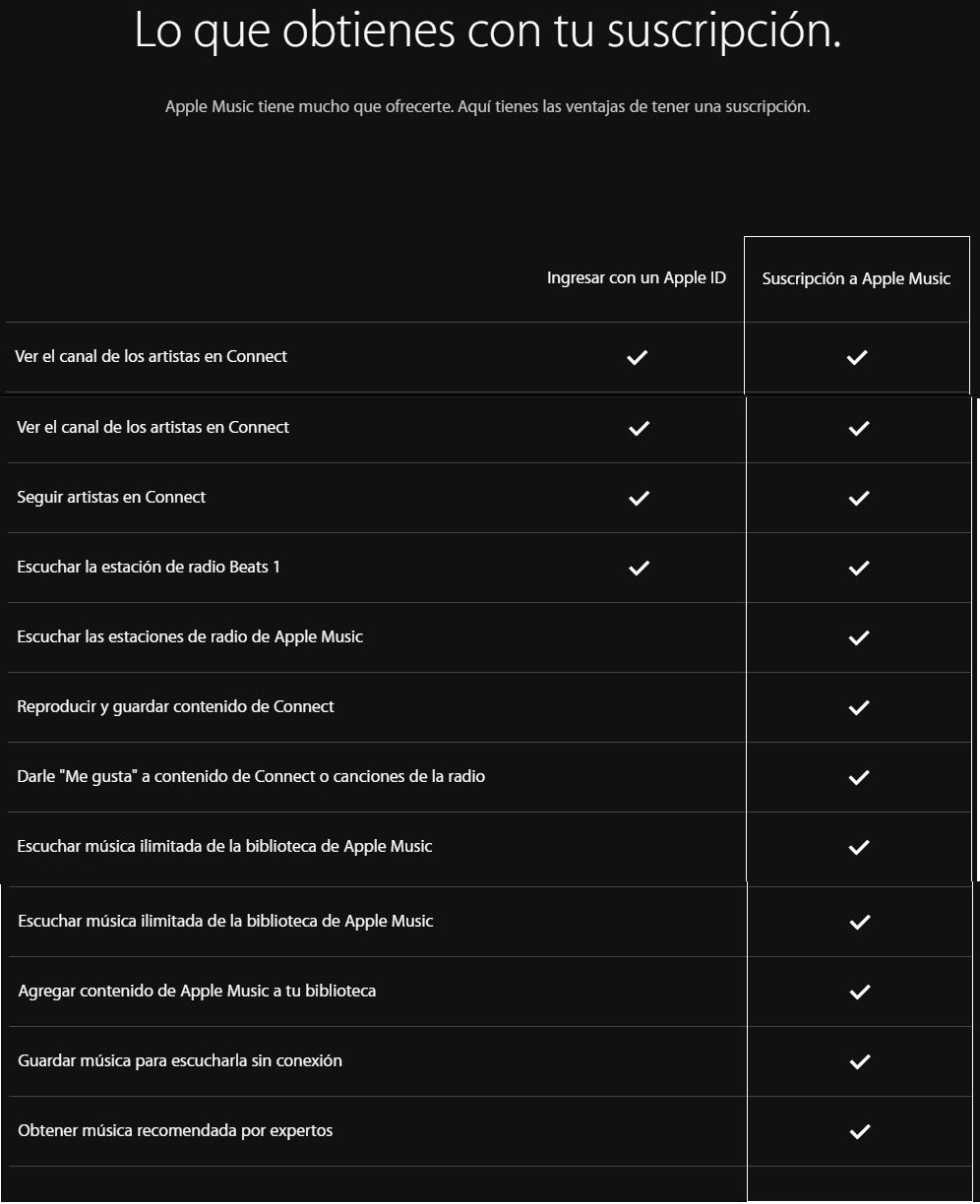Image resolution: width=980 pixels, height=1204 pixels.
Task: Click "Obtener música recomendada por expertos" label
Action: point(175,1130)
